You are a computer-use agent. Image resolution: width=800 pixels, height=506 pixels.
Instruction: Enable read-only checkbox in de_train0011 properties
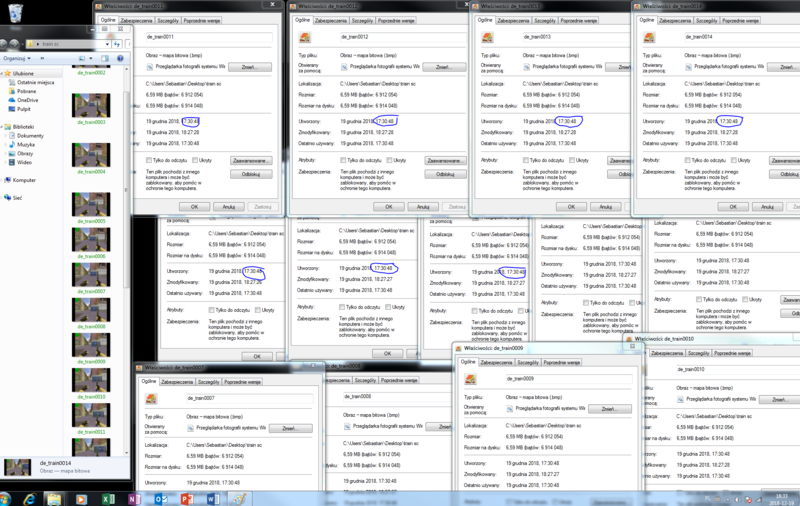pyautogui.click(x=151, y=160)
